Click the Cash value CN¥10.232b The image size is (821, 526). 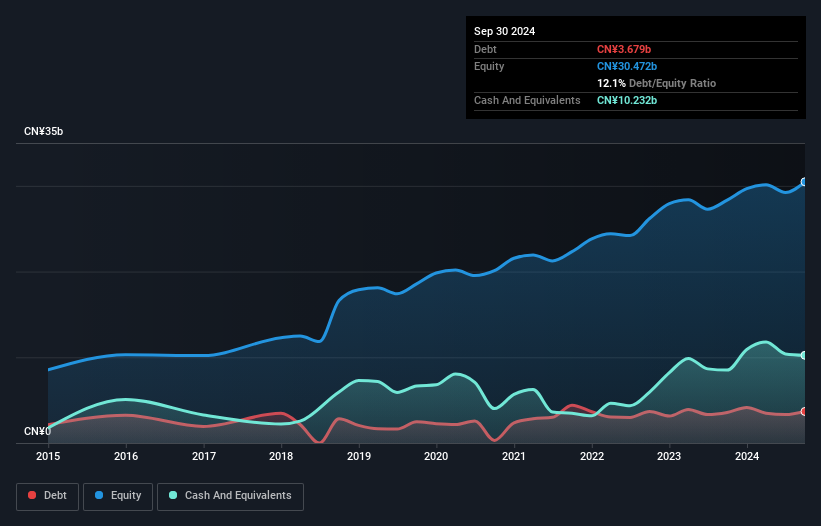click(x=627, y=100)
